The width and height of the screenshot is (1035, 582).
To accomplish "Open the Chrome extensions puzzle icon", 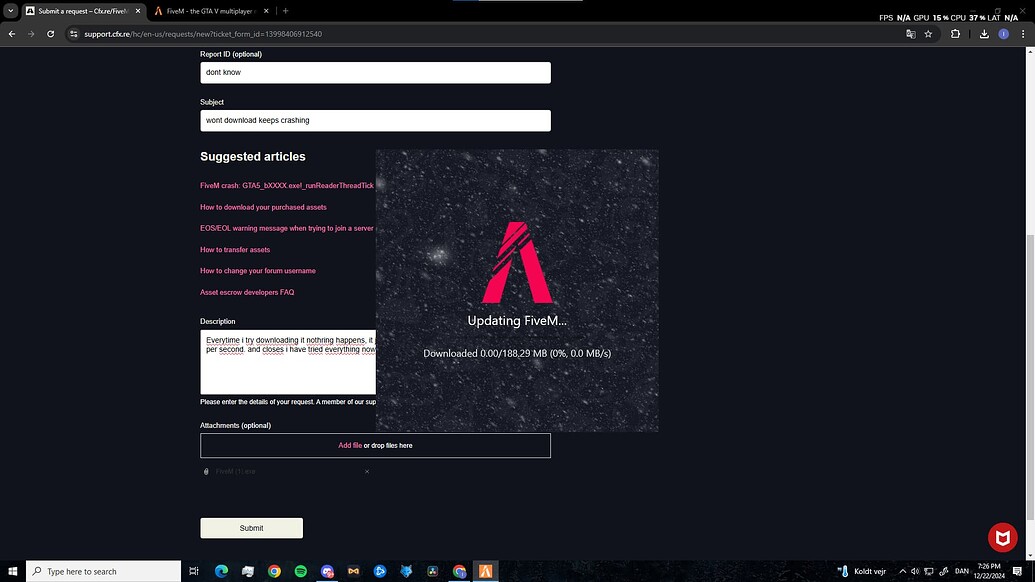I will pyautogui.click(x=955, y=34).
